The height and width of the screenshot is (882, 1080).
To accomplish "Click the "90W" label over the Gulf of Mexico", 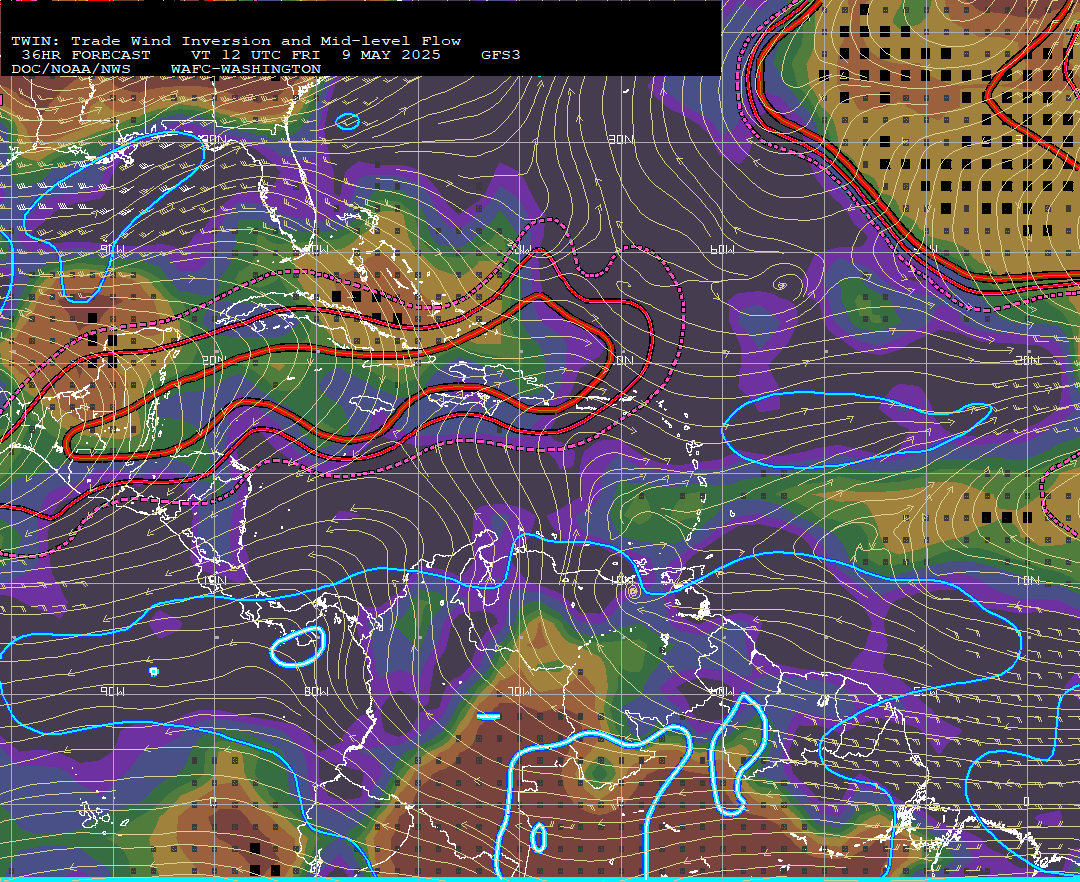I will click(x=112, y=250).
